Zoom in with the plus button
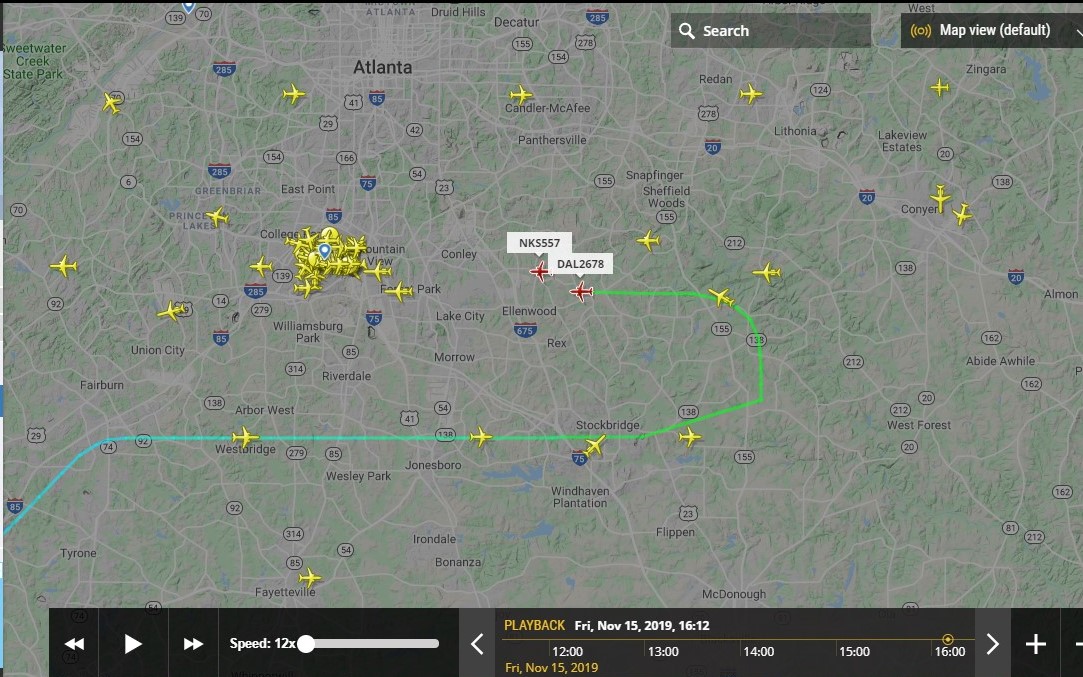1083x677 pixels. click(1035, 644)
